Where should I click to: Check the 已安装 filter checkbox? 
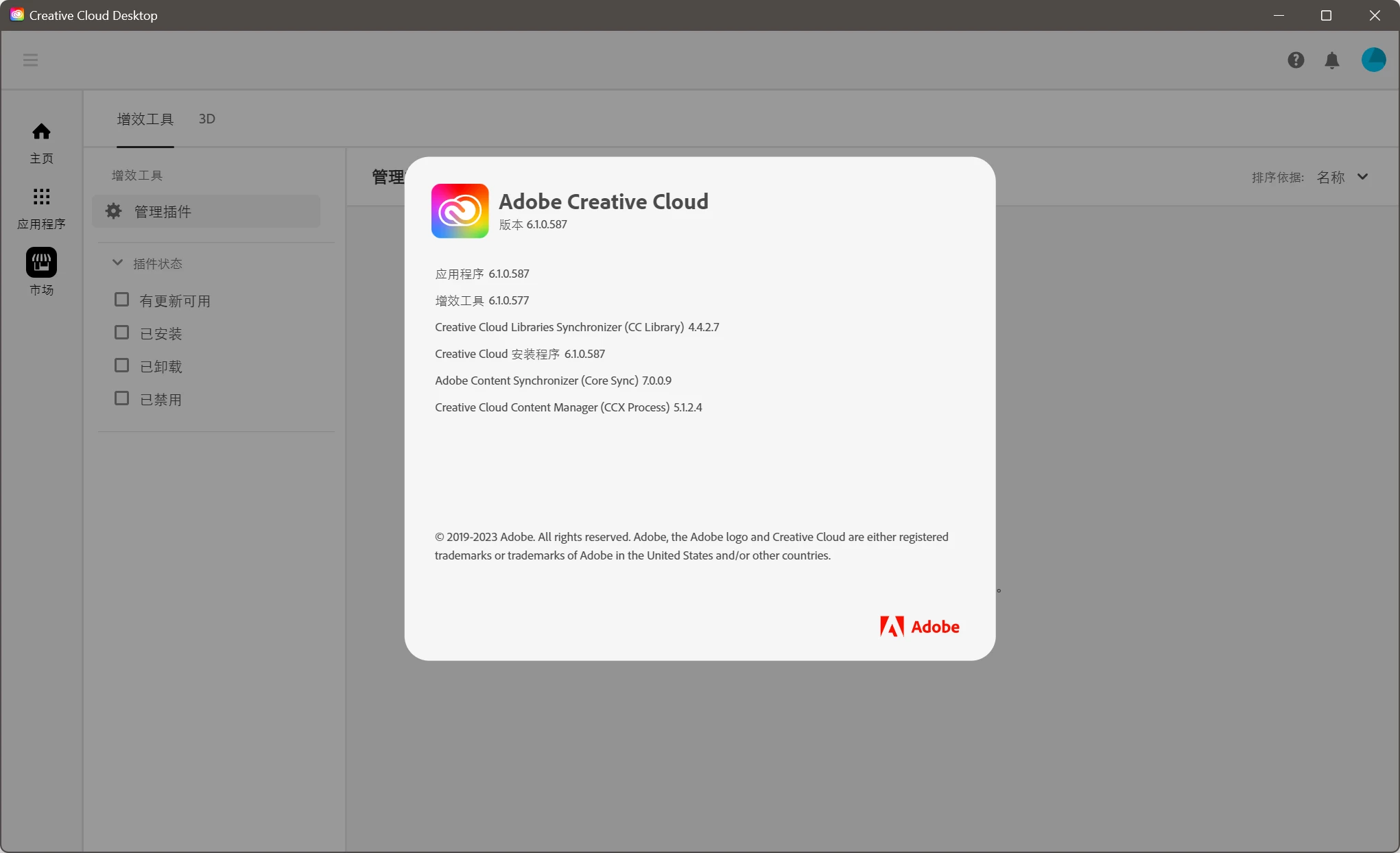tap(121, 333)
